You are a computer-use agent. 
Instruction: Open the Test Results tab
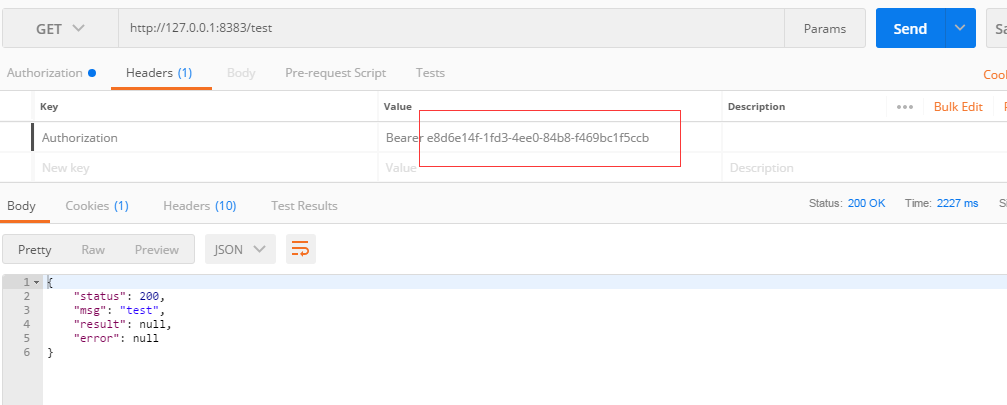[304, 206]
